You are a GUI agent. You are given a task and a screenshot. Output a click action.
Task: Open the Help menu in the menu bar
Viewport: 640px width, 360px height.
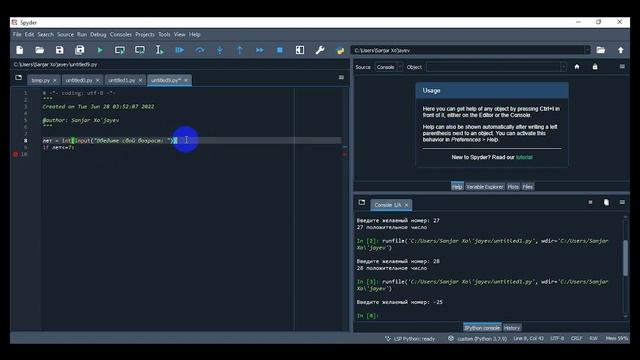195,35
